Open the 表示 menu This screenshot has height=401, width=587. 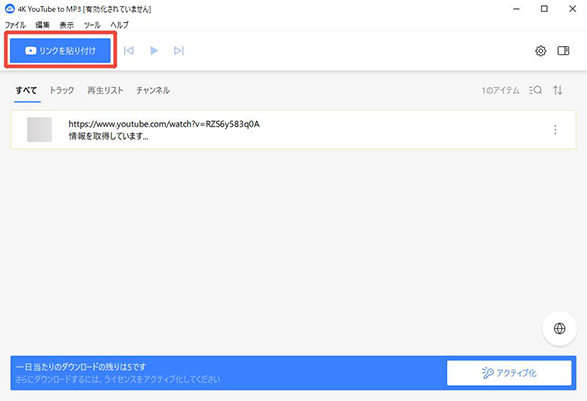click(x=67, y=25)
